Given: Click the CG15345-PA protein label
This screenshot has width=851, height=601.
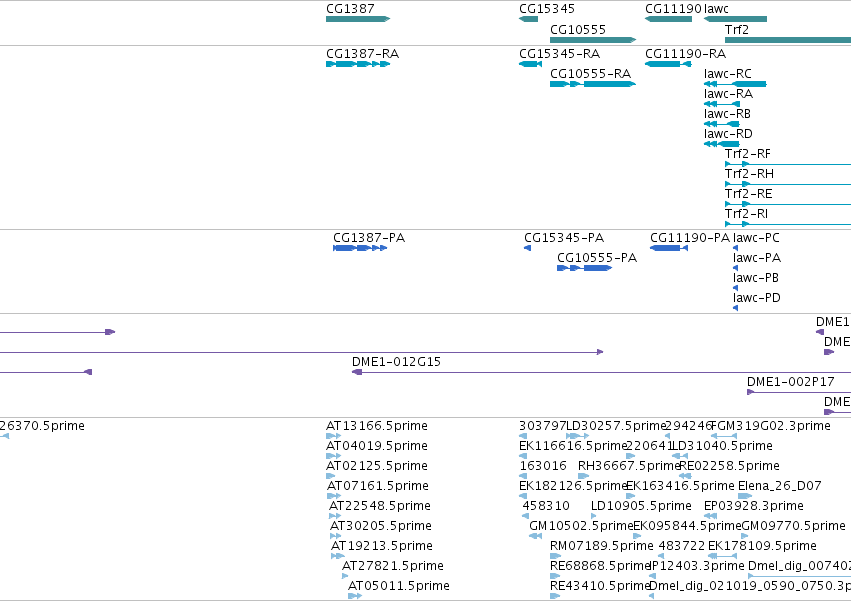Looking at the screenshot, I should tap(564, 238).
